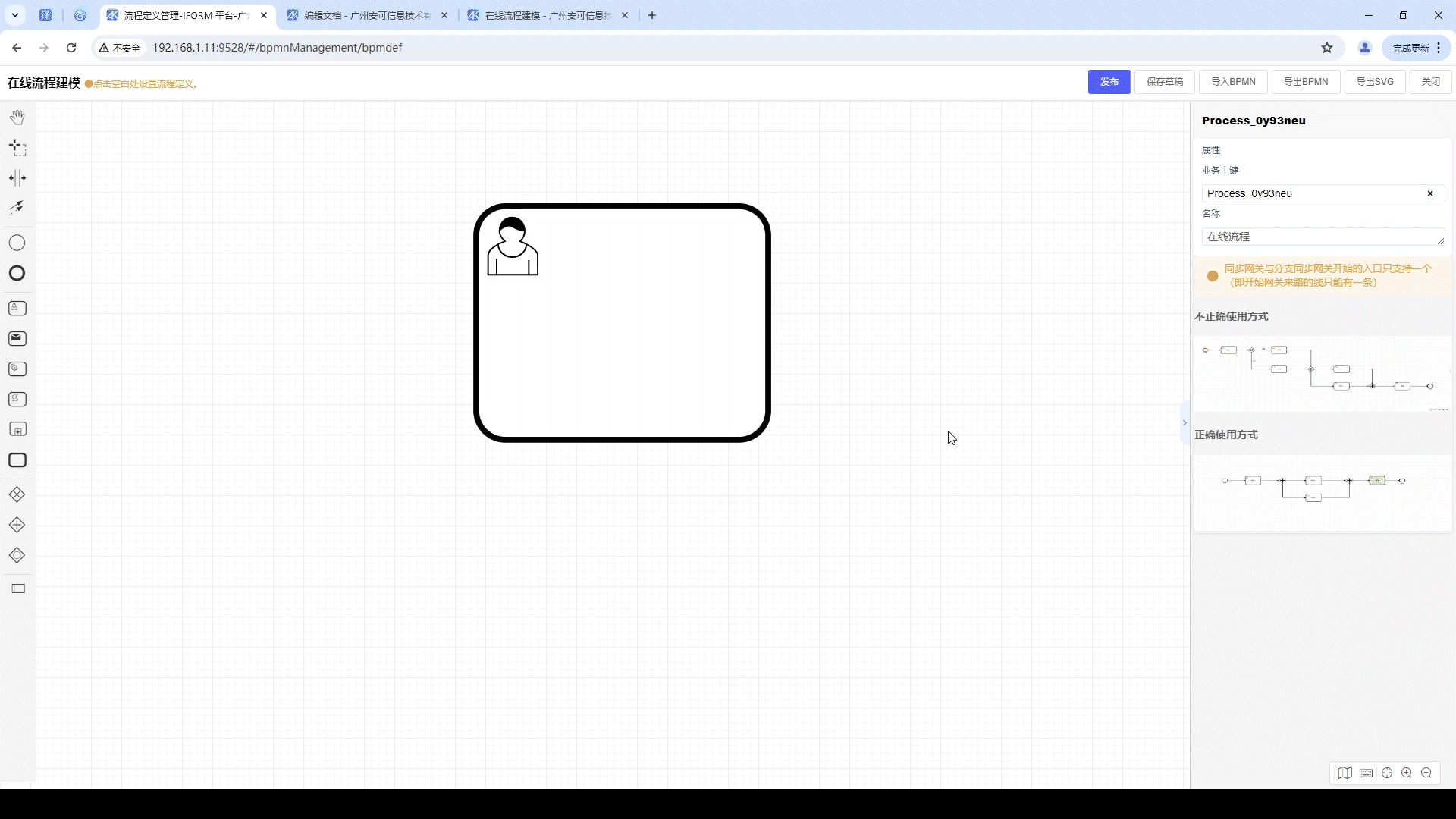1456x819 pixels.
Task: Click zoom-in magnifier icon
Action: pos(1407,773)
